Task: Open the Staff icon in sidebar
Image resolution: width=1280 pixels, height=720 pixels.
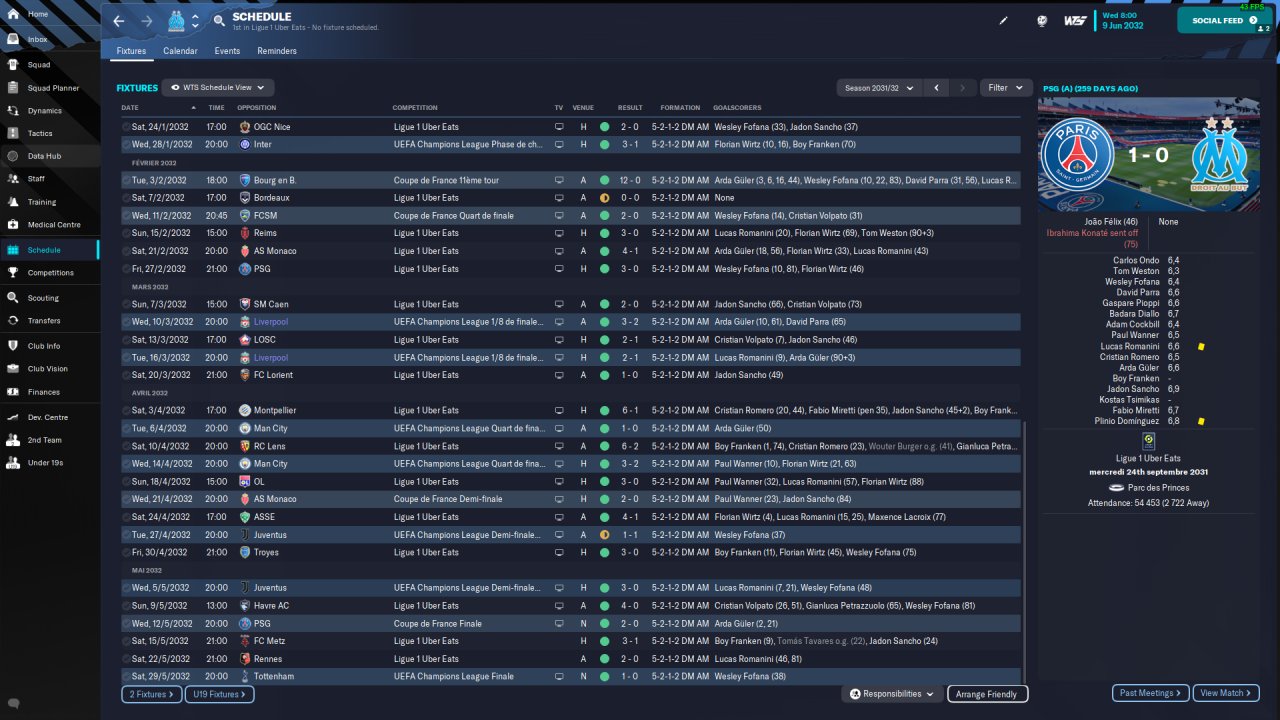Action: point(13,179)
